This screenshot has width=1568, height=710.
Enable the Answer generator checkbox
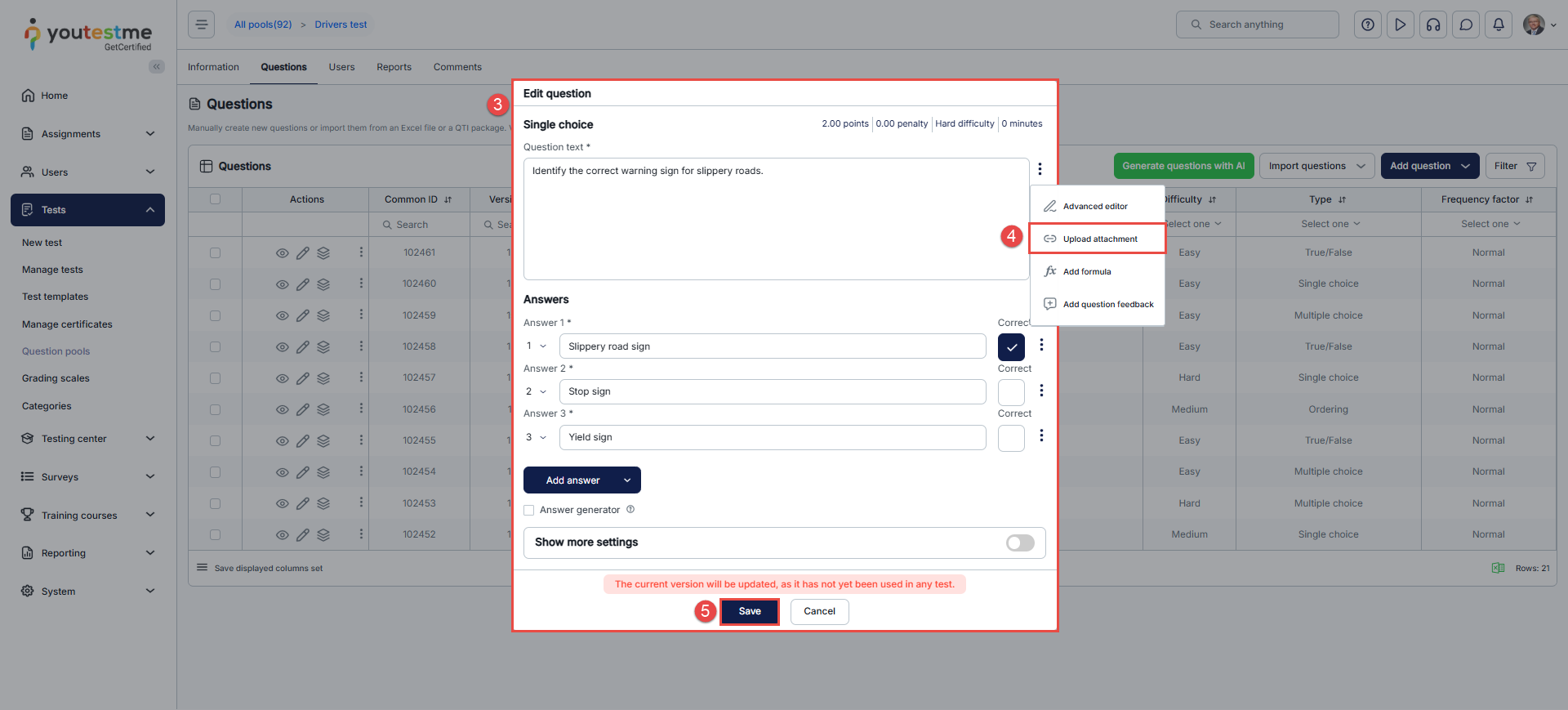tap(529, 511)
